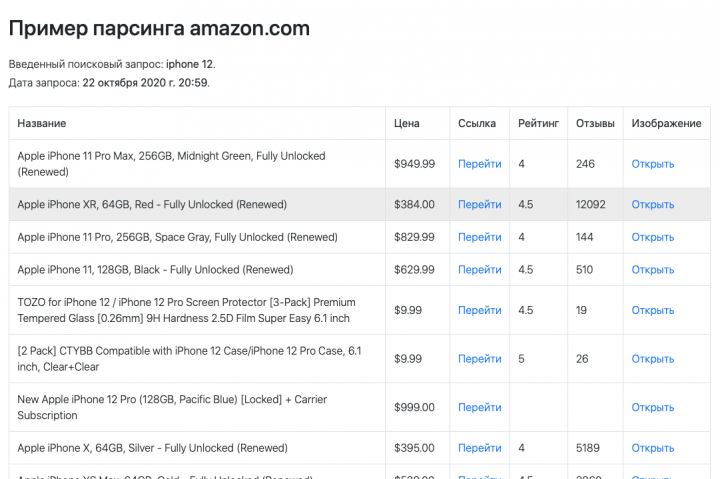Click the price $829.99
This screenshot has width=720, height=479.
pyautogui.click(x=414, y=237)
